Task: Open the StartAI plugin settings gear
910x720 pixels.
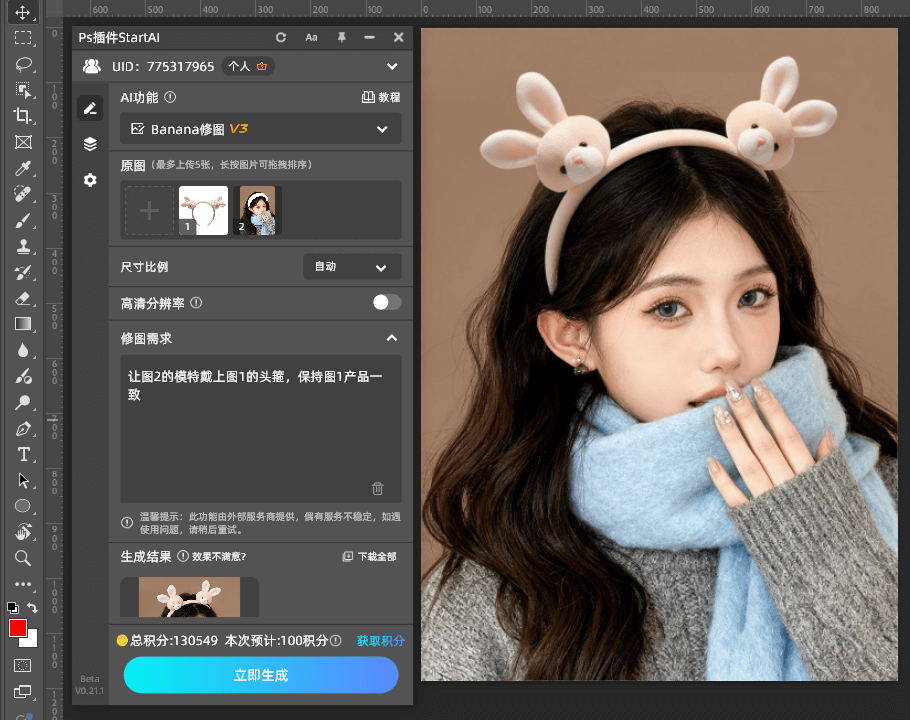Action: tap(90, 180)
